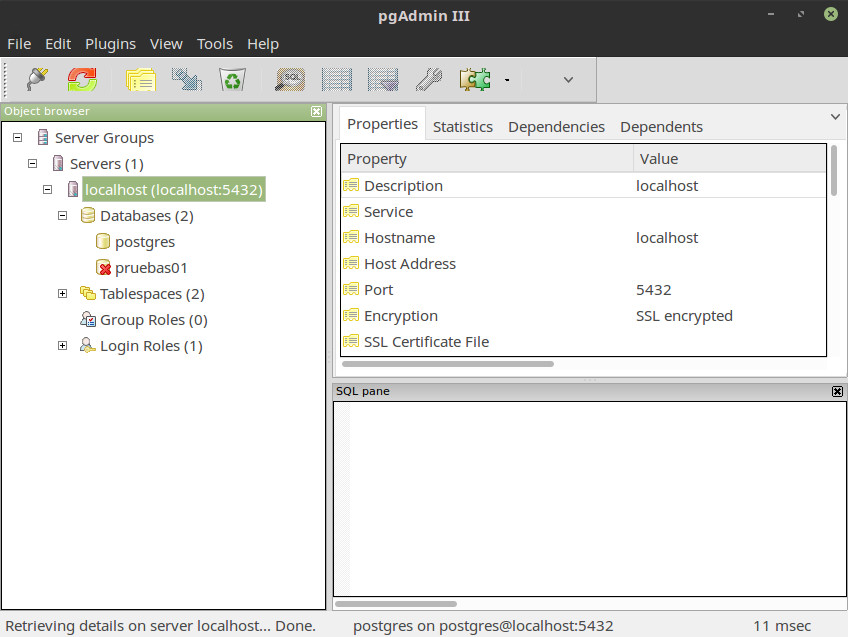Select the Host Address property row
This screenshot has height=637, width=848.
coord(584,263)
